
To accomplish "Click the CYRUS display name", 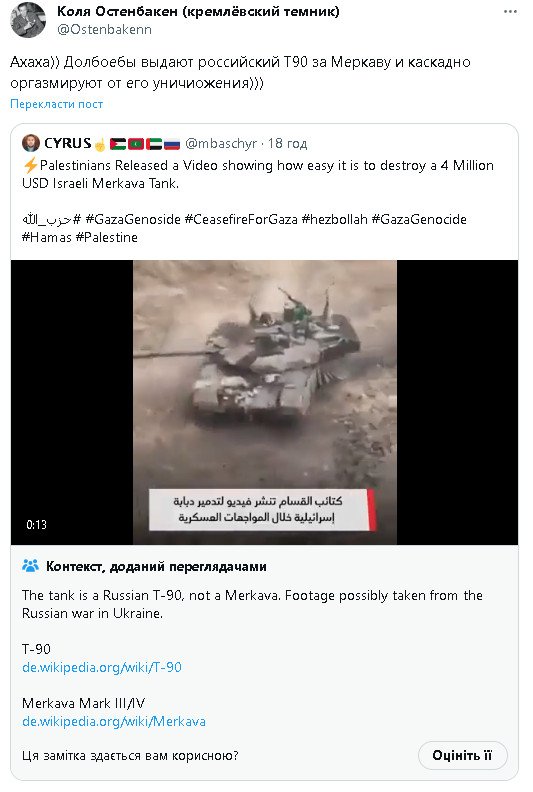I will click(x=67, y=143).
